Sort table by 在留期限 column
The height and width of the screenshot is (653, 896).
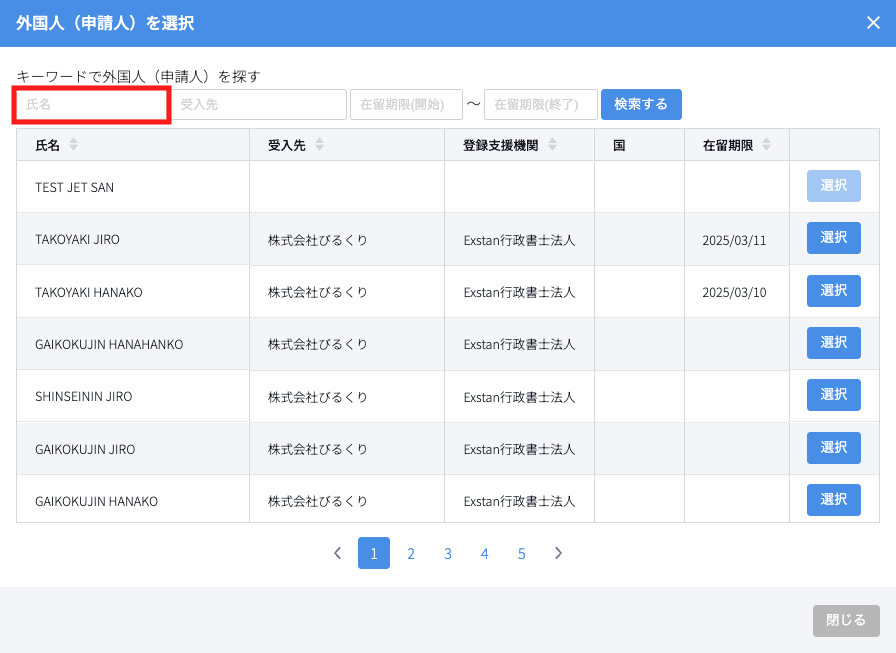766,145
